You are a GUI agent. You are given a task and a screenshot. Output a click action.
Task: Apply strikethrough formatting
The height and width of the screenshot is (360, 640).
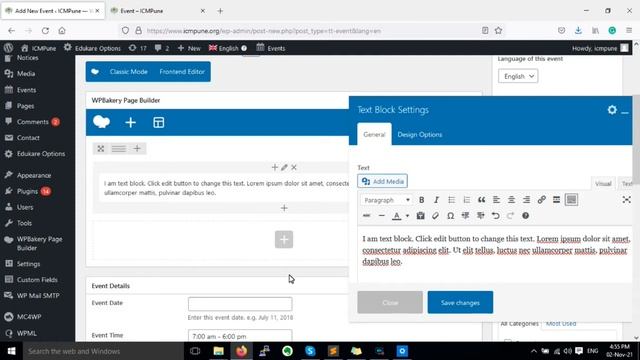(367, 216)
